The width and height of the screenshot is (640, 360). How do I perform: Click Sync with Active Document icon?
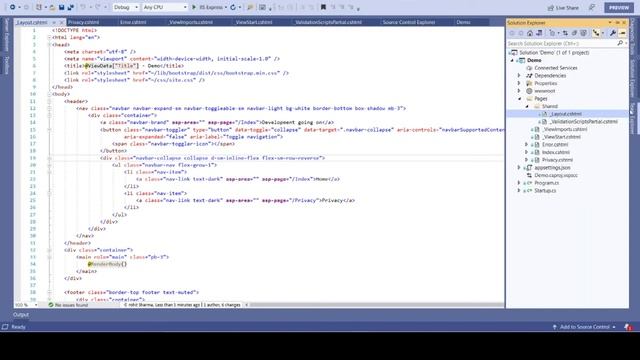tap(565, 33)
